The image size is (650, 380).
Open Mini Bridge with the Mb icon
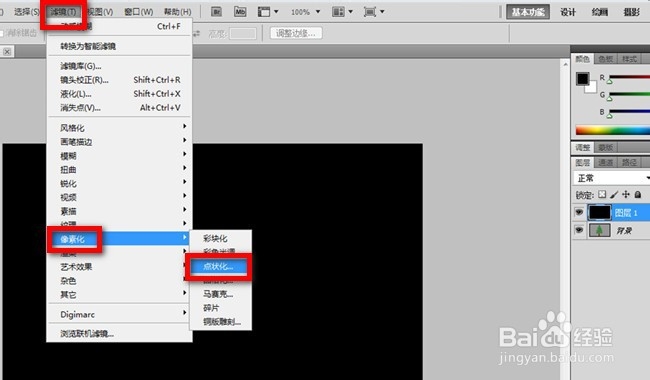(x=240, y=12)
